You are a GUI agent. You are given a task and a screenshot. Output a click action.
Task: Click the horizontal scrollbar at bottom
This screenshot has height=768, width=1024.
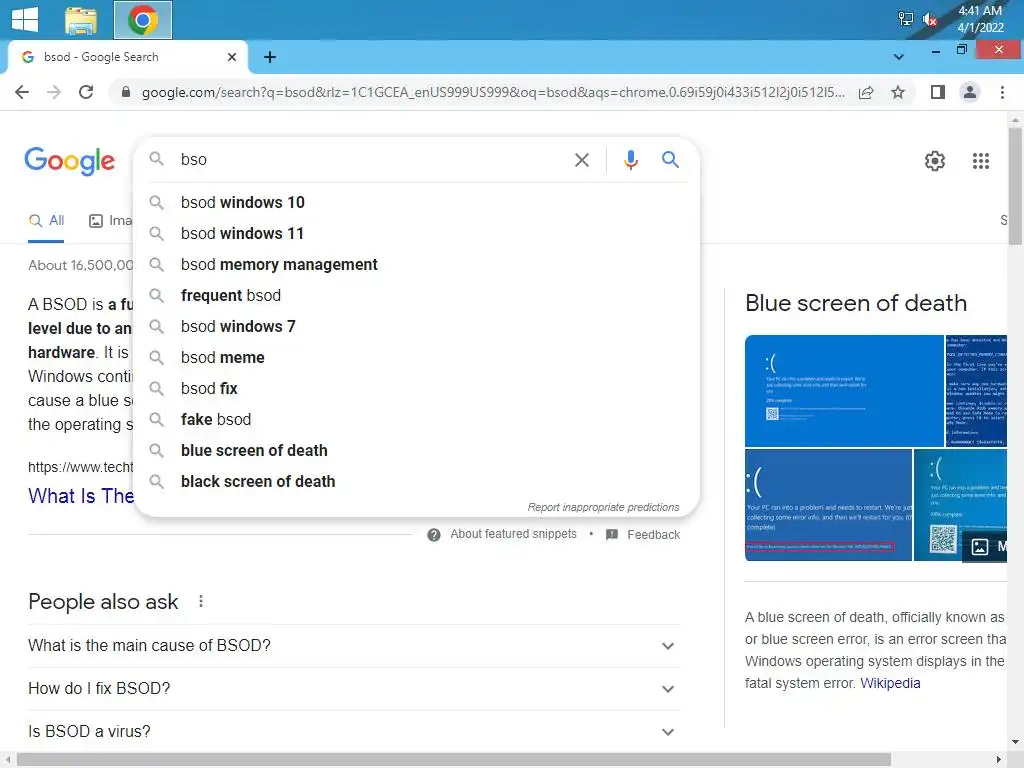coord(454,760)
